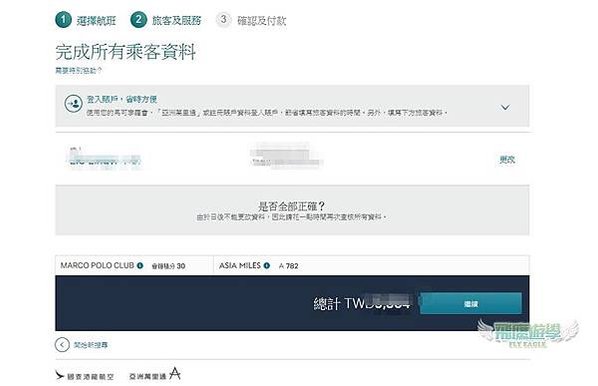Viewport: 598px width, 386px height.
Task: Click the 更改 link for the passenger
Action: pos(507,159)
